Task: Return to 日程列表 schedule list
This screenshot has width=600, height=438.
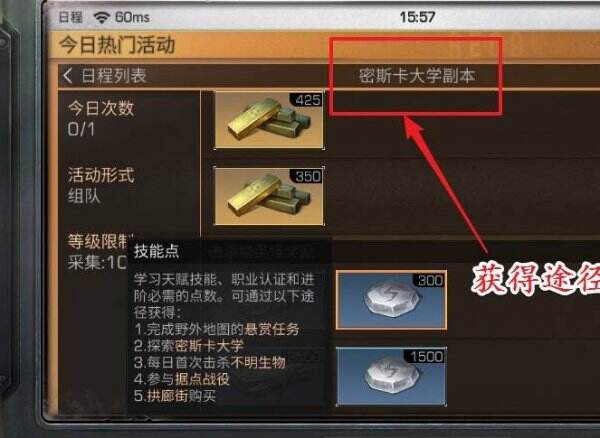Action: click(x=114, y=76)
